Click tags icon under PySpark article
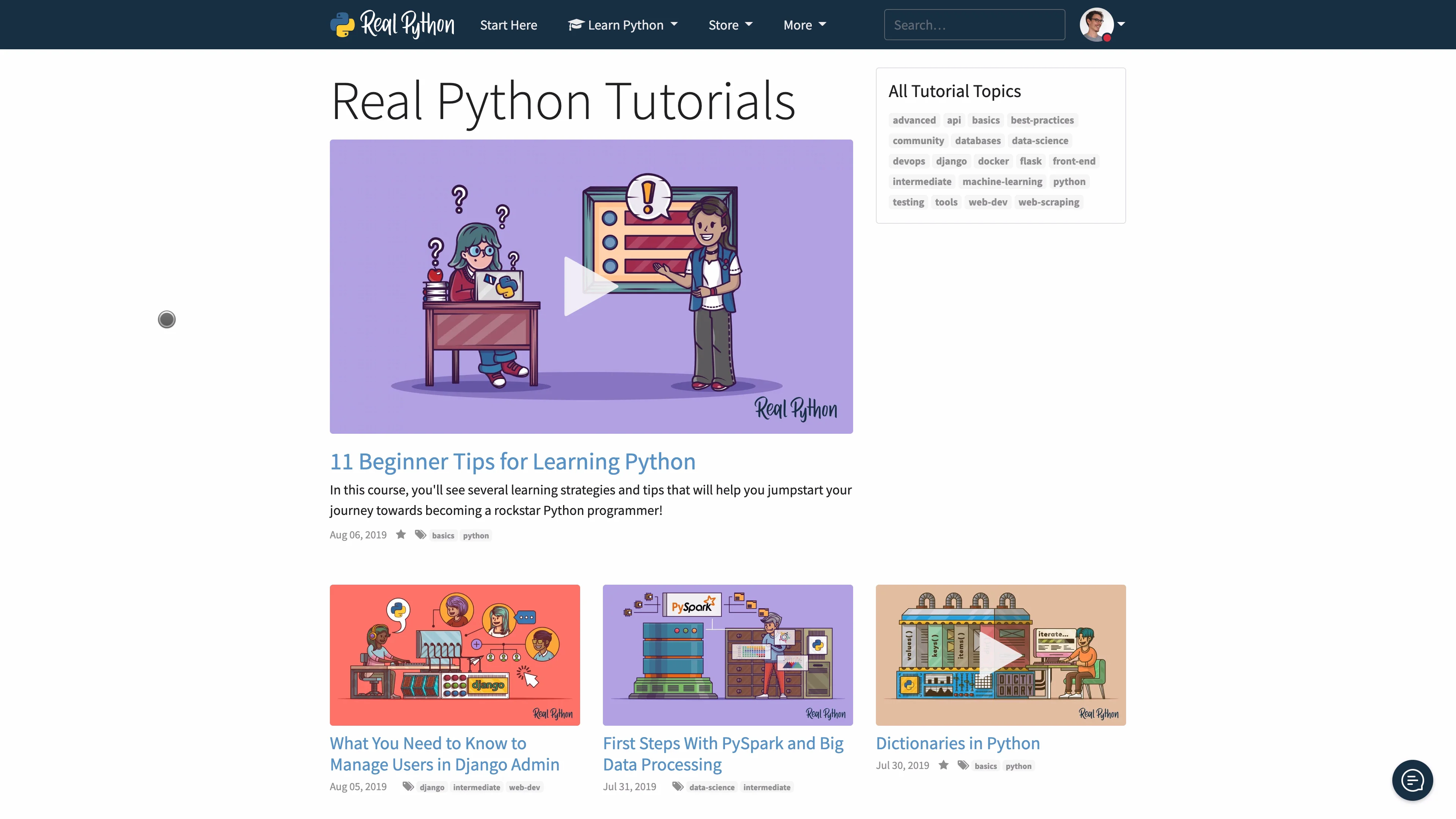Viewport: 1456px width, 819px height. tap(678, 787)
